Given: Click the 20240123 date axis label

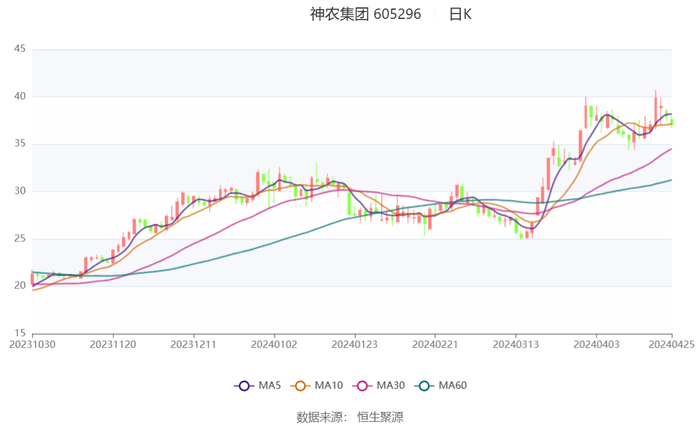Looking at the screenshot, I should point(354,344).
